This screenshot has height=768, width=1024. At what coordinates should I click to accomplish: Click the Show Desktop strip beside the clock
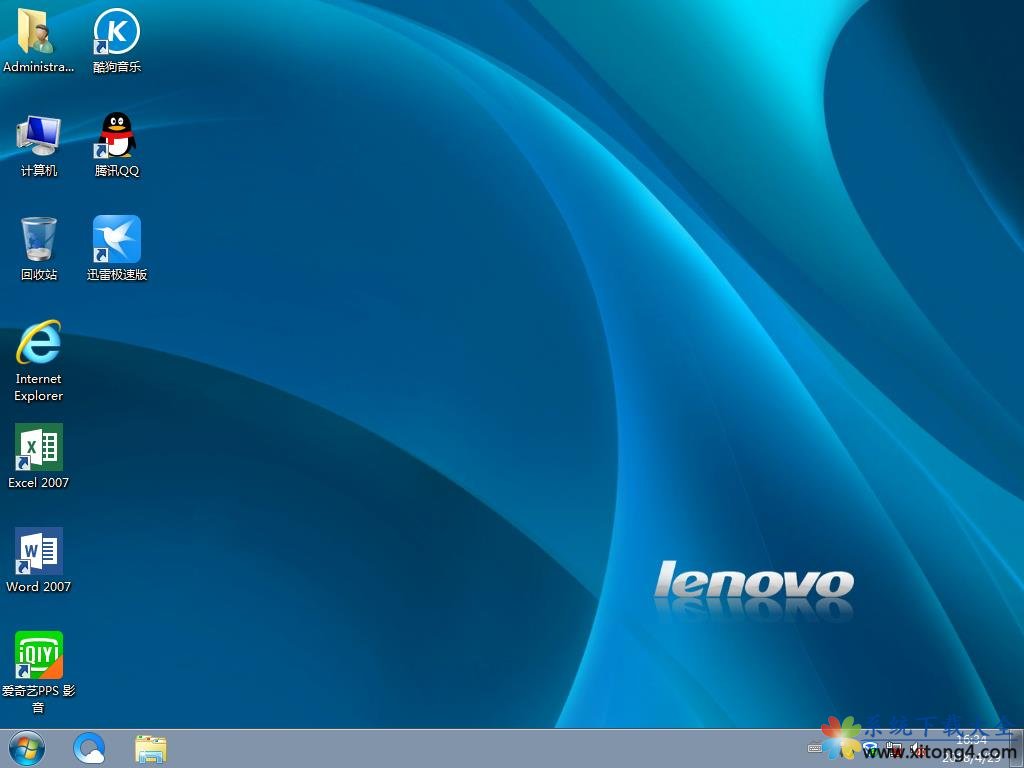pos(1018,748)
